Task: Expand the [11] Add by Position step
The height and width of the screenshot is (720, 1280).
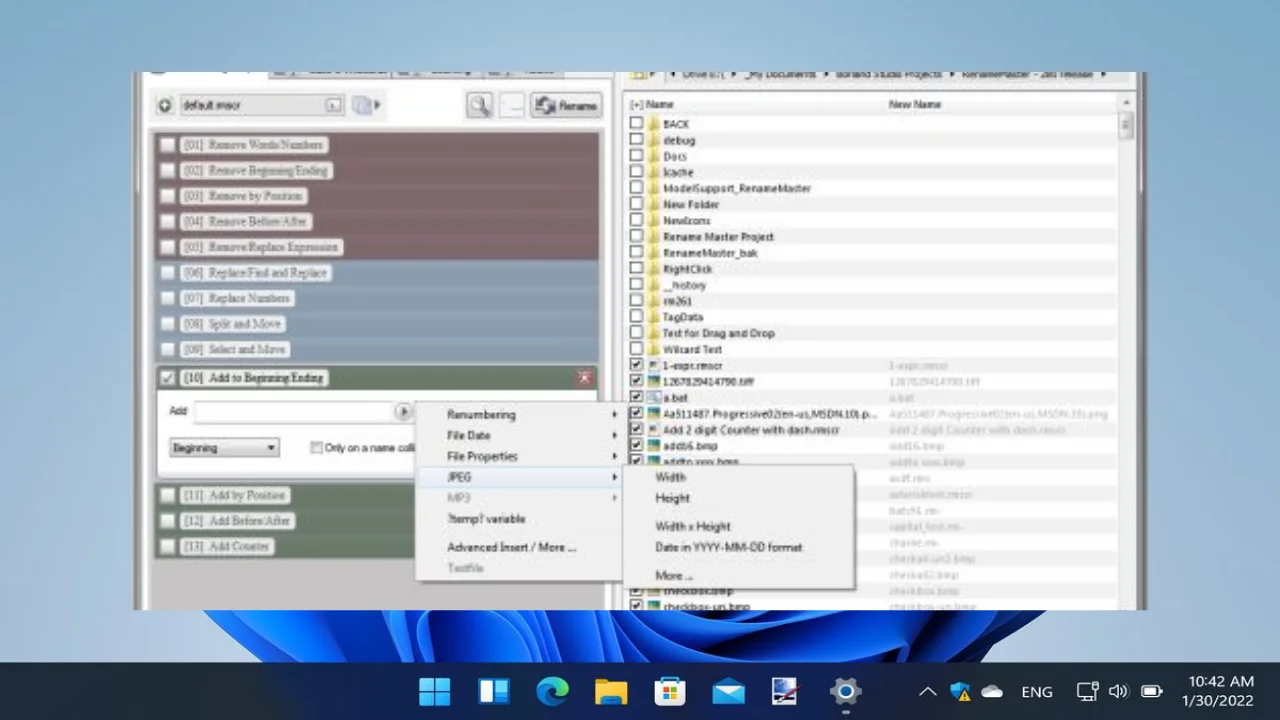Action: click(234, 495)
